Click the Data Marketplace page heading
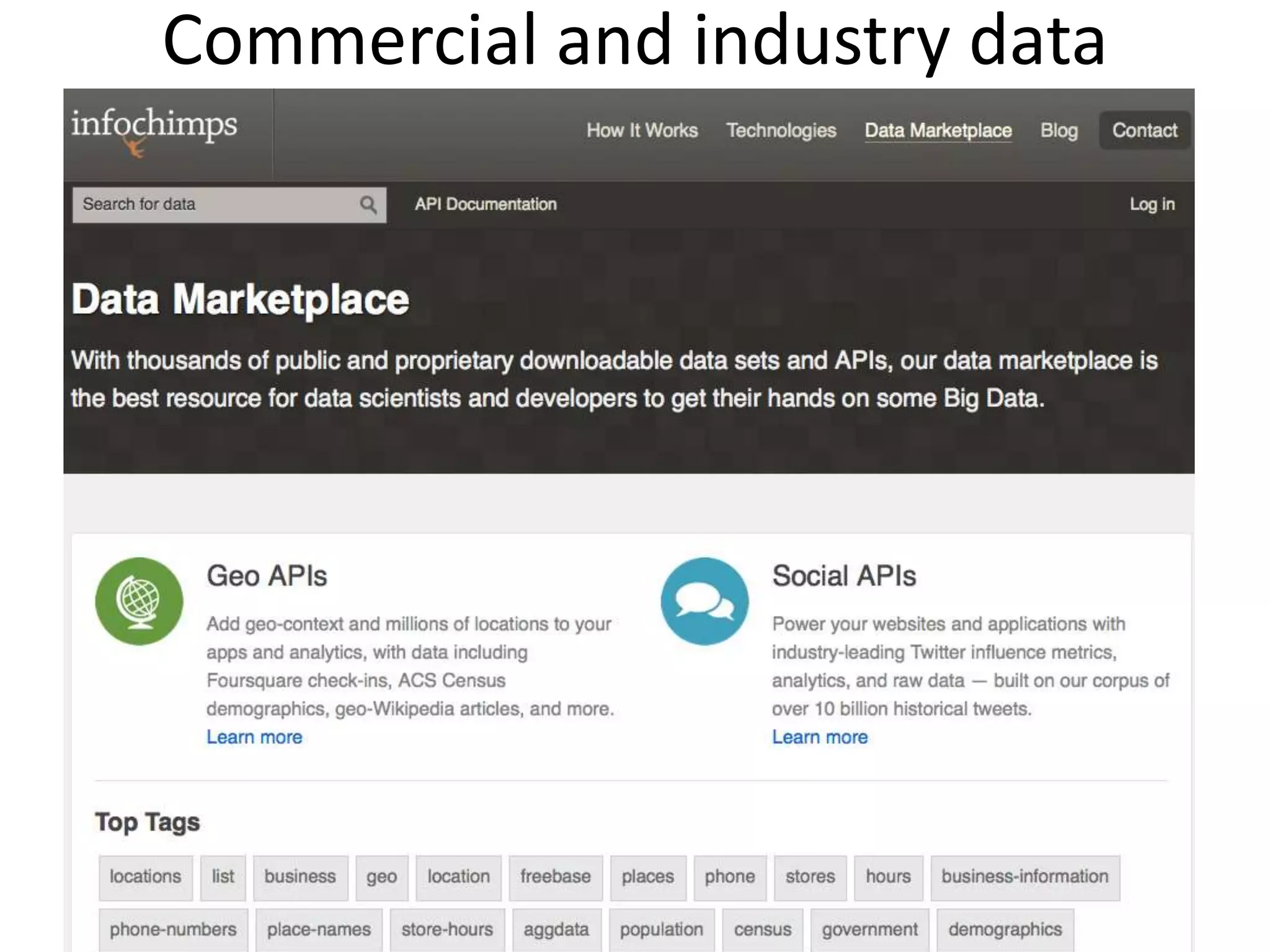 241,300
